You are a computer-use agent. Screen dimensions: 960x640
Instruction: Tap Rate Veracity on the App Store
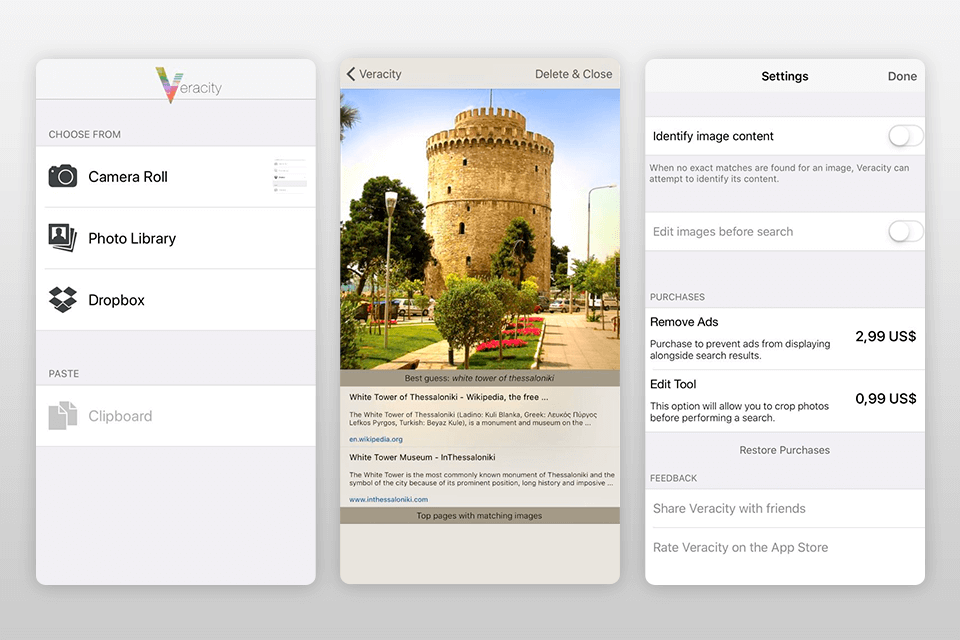coord(740,547)
